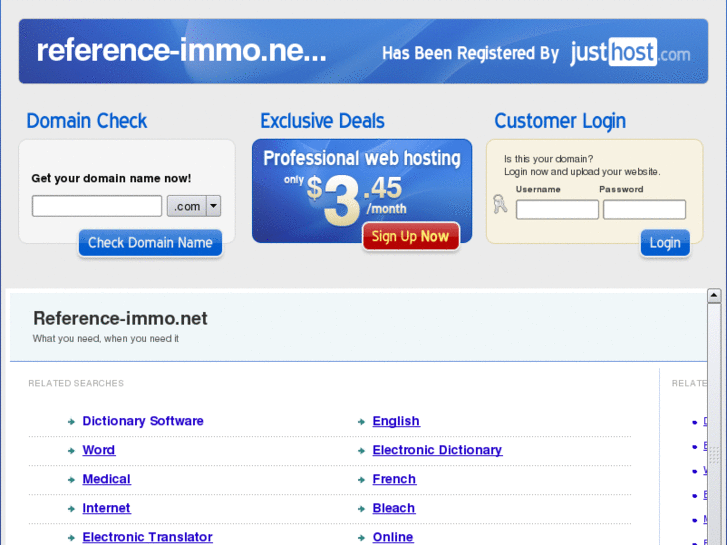This screenshot has height=545, width=727.
Task: Click the Domain Check heading
Action: click(x=87, y=121)
